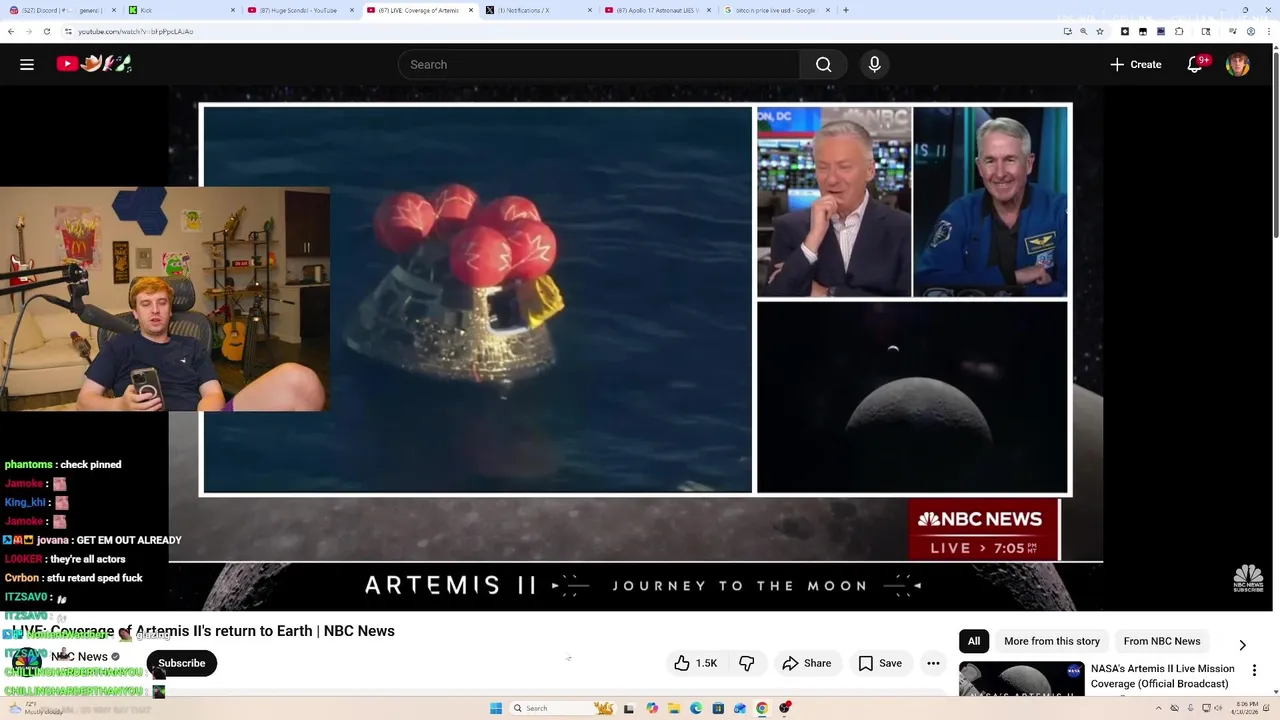Click the browser address bar URL
The width and height of the screenshot is (1280, 720).
pos(136,31)
